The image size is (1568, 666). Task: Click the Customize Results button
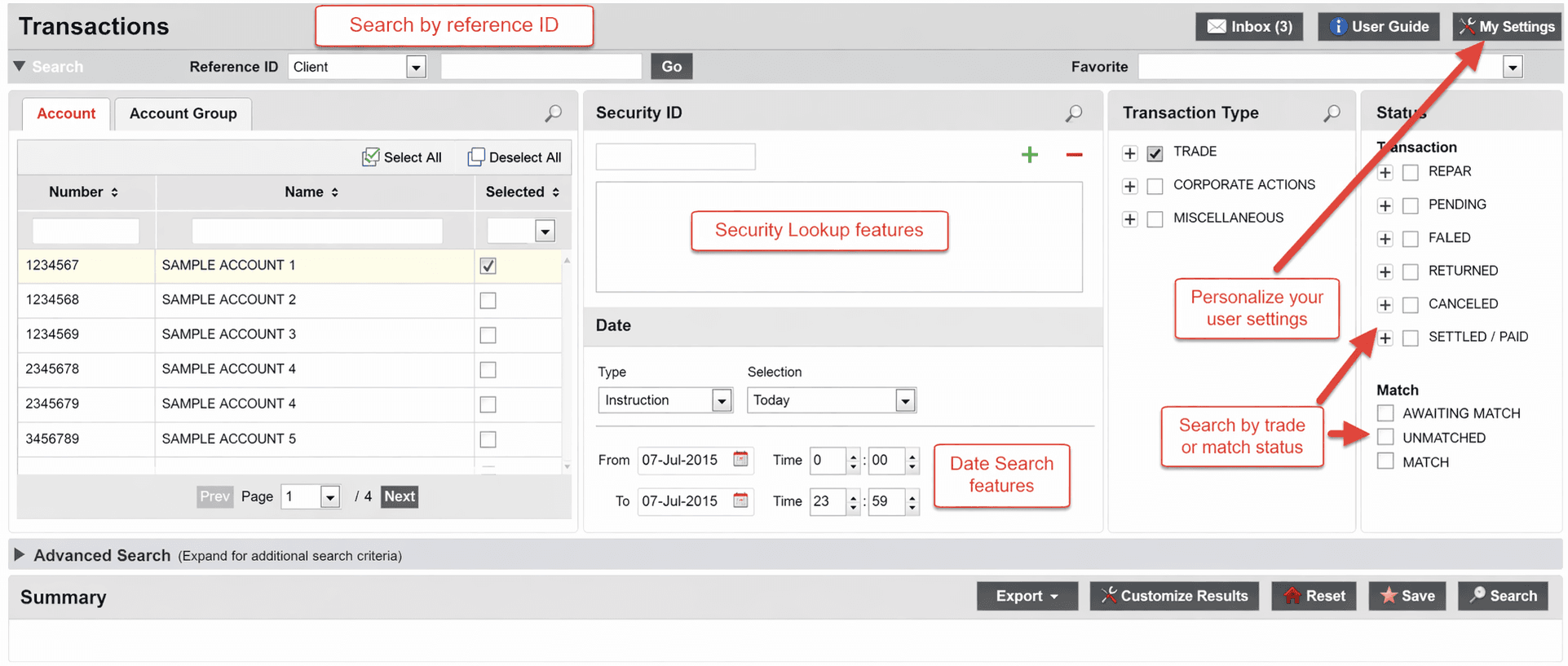click(1174, 596)
